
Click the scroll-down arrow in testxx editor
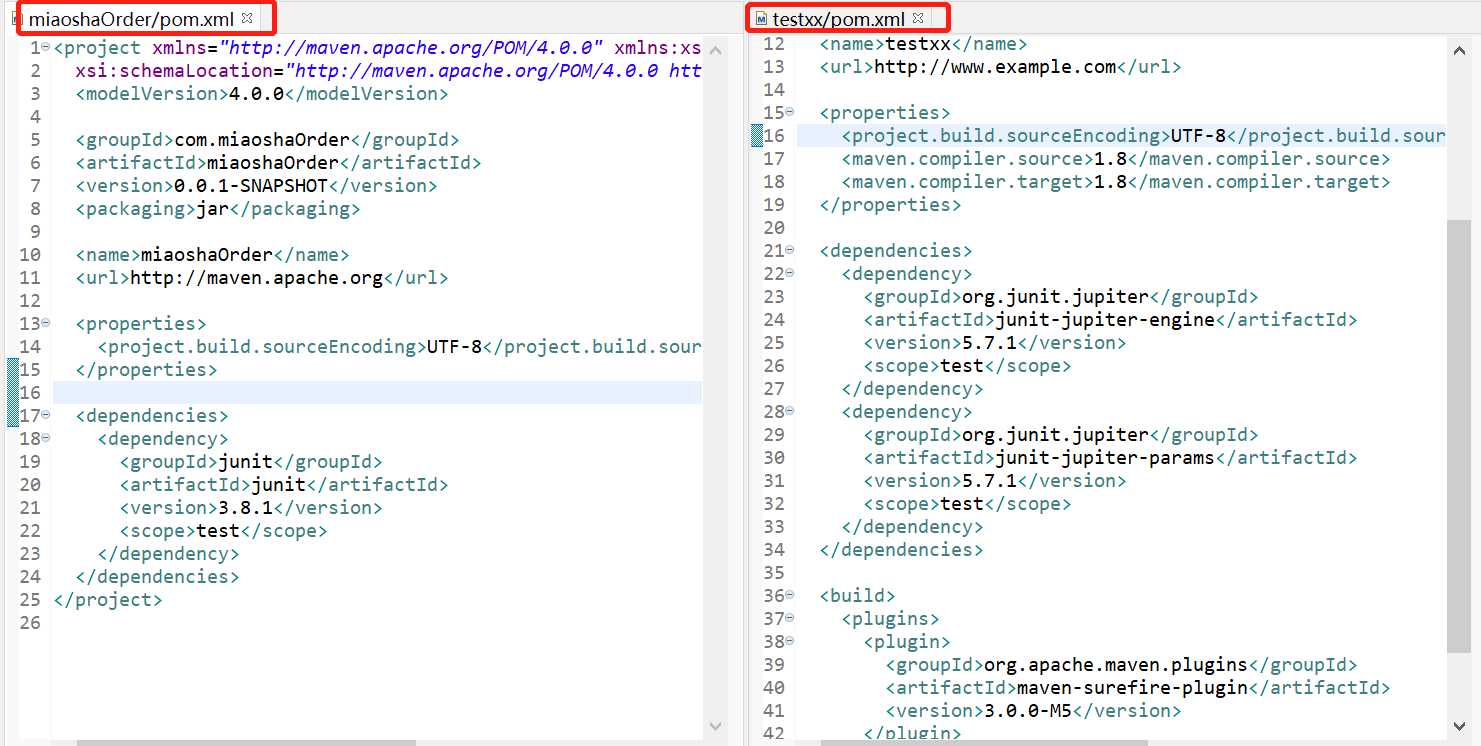click(1459, 727)
